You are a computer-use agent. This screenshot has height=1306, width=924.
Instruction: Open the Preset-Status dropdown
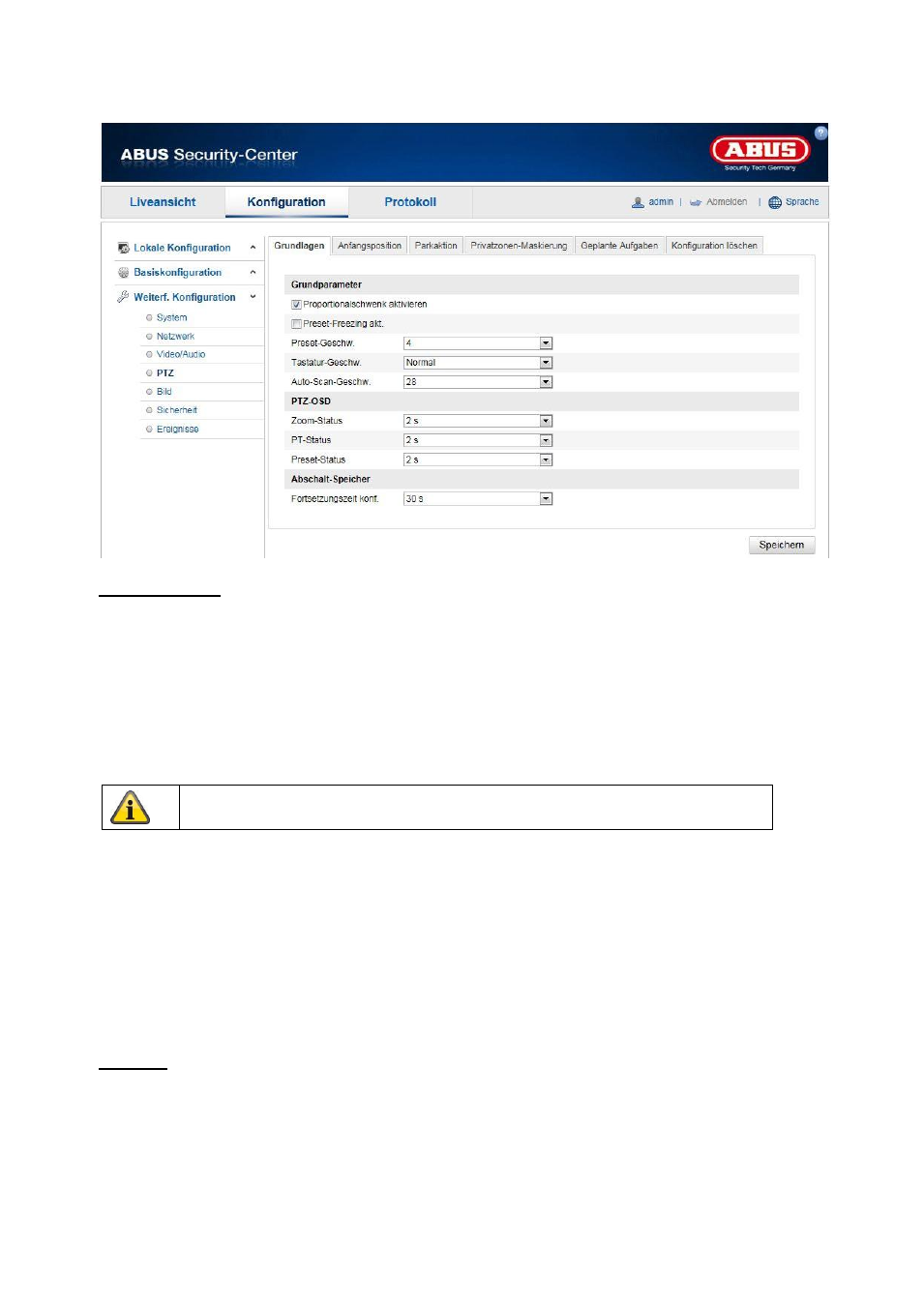(478, 460)
